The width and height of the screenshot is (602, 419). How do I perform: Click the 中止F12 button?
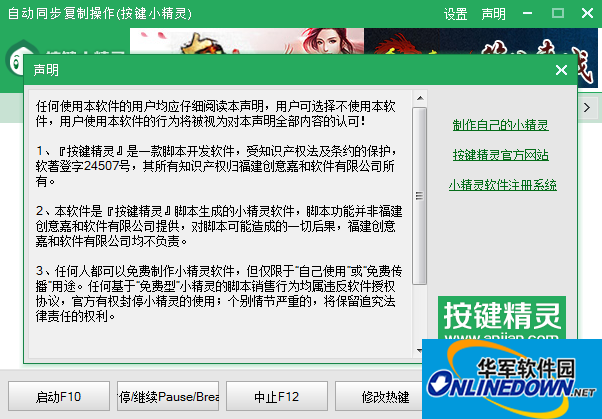(277, 396)
